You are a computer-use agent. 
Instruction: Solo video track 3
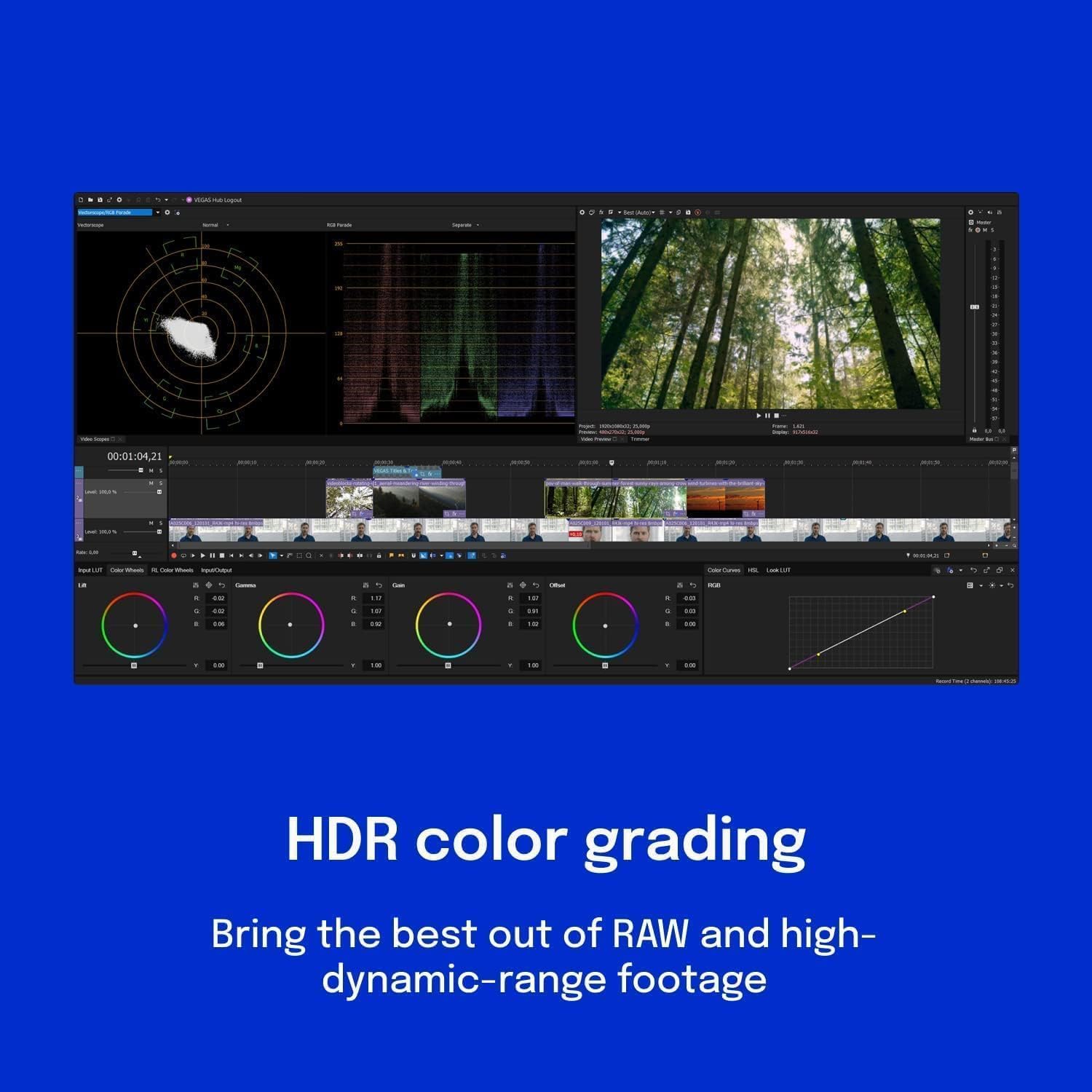point(161,523)
